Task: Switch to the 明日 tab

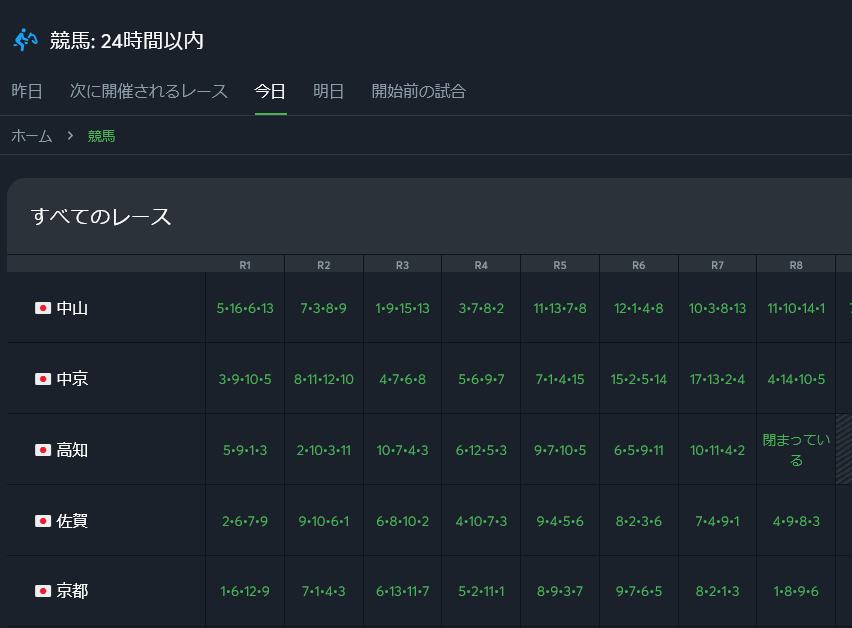Action: [329, 92]
